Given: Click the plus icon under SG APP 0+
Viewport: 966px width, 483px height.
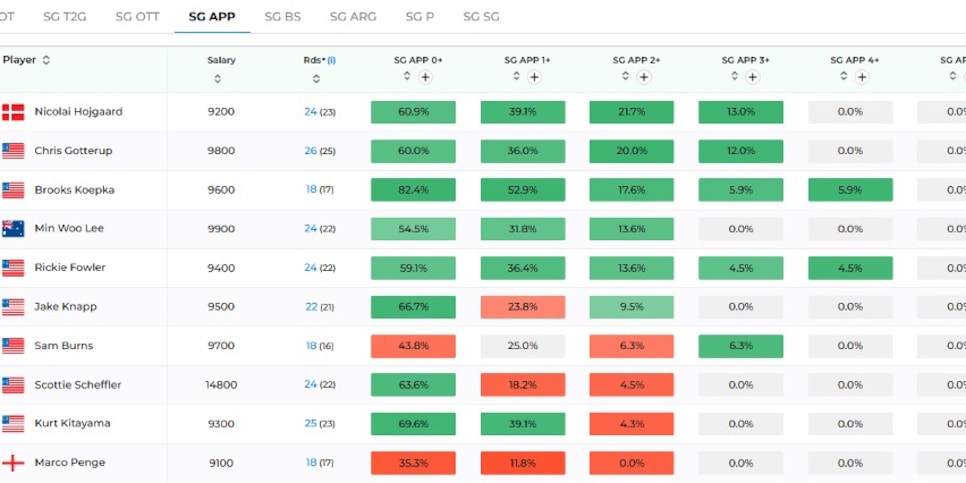Looking at the screenshot, I should click(x=425, y=77).
